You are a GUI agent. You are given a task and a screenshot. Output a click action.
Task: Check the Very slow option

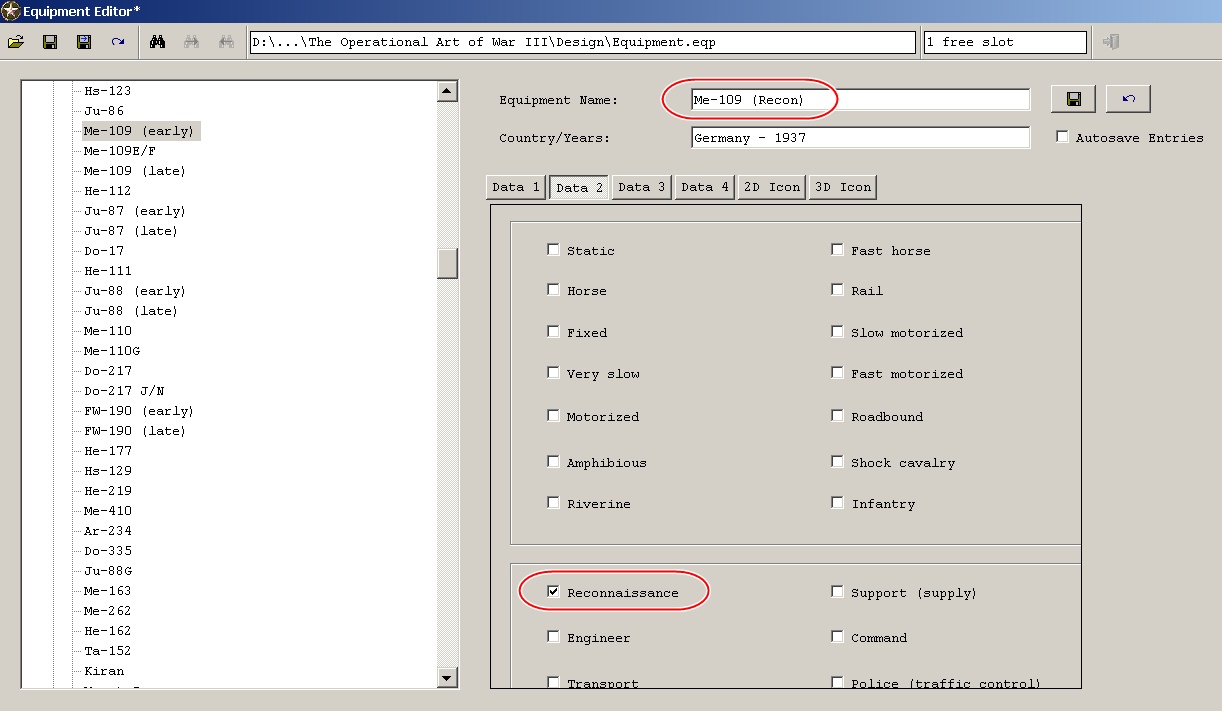point(553,373)
